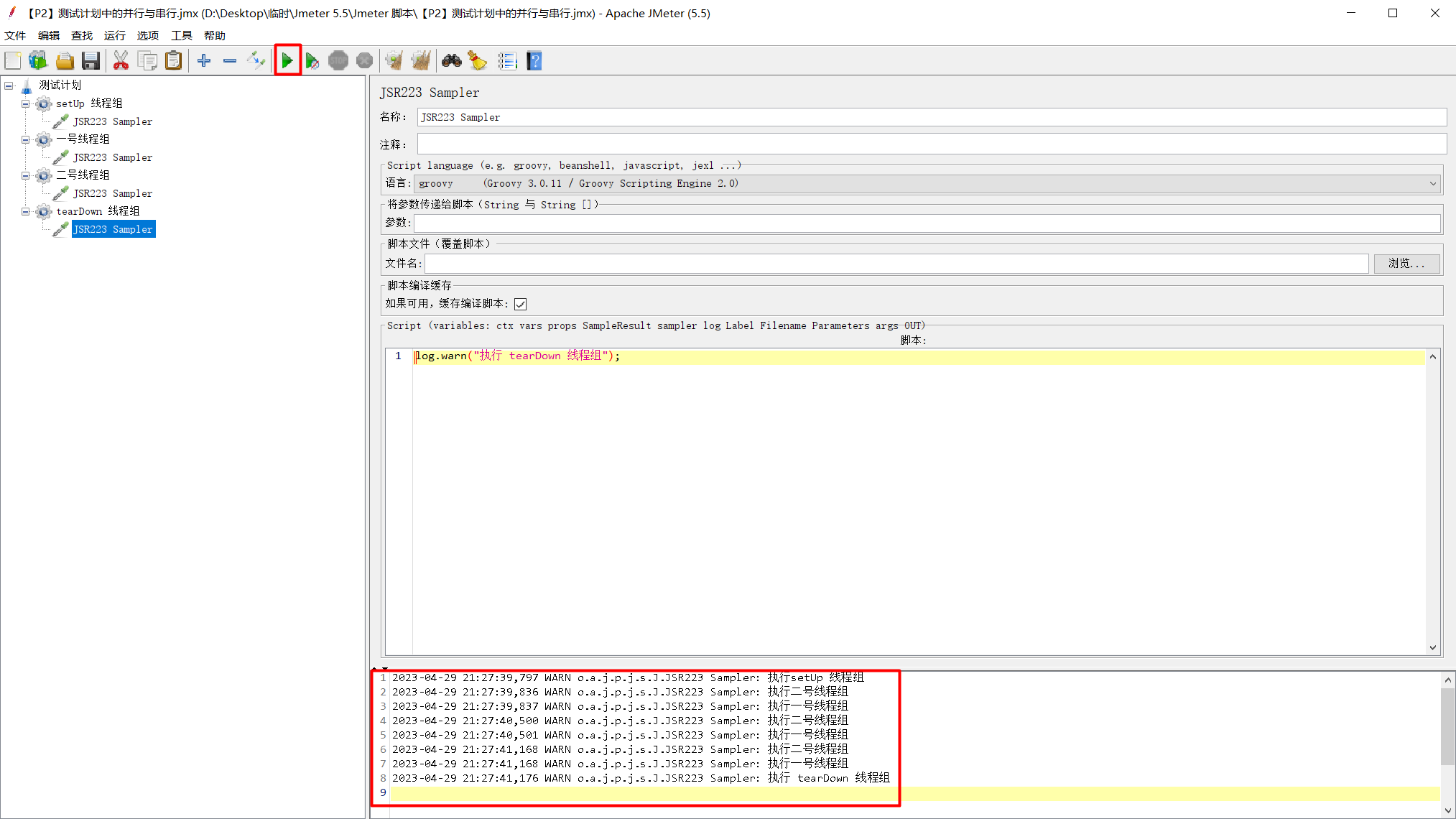The height and width of the screenshot is (819, 1456).
Task: Click the blue plus Expand All icon
Action: tap(204, 61)
